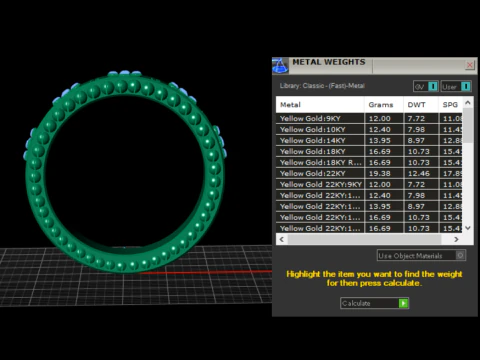Viewport: 480px width, 360px height.
Task: Click the Grams column header
Action: pos(384,105)
